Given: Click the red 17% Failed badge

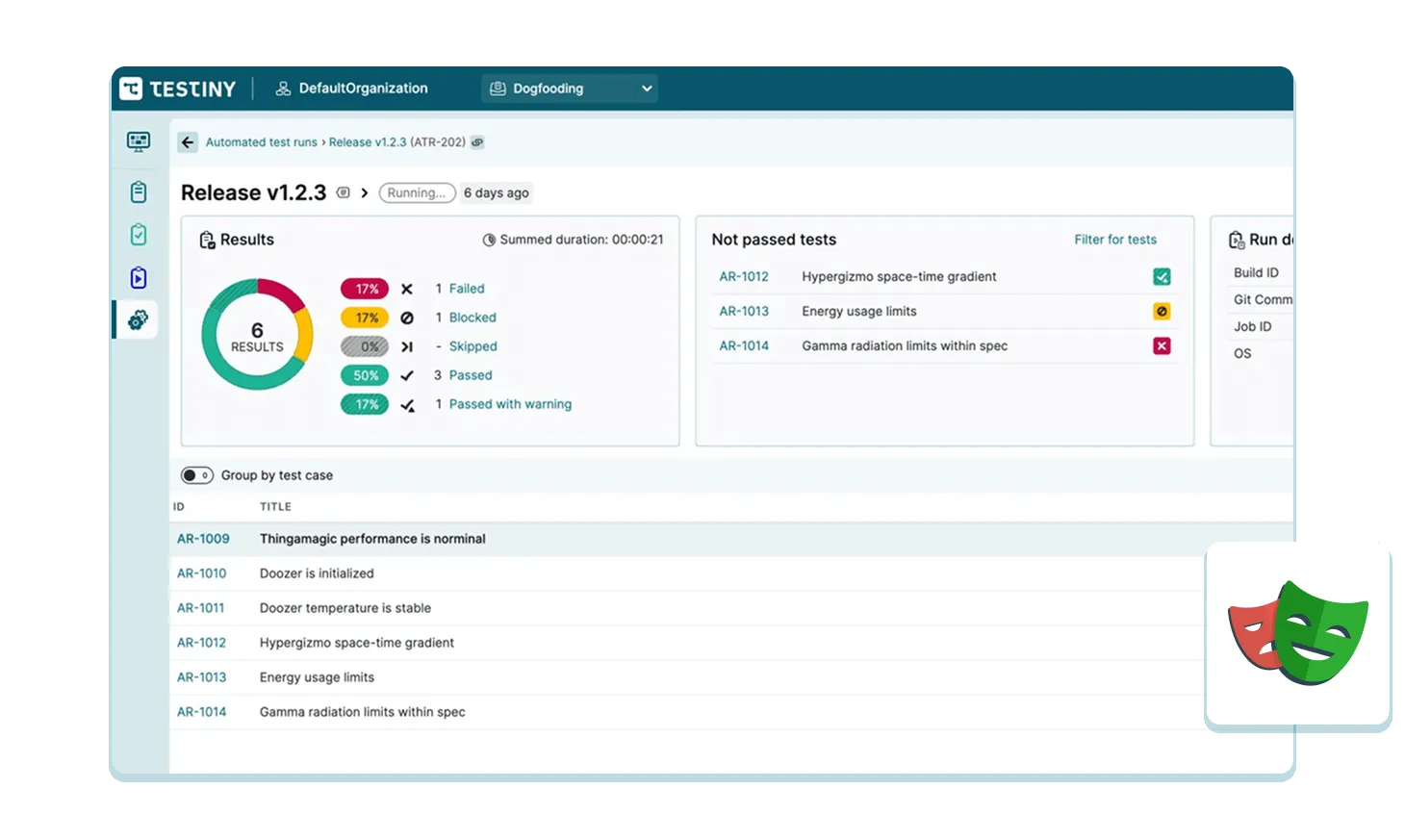Looking at the screenshot, I should pyautogui.click(x=365, y=289).
